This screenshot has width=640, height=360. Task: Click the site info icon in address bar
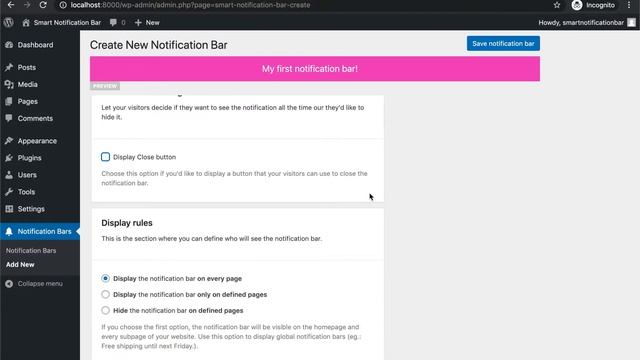pyautogui.click(x=63, y=5)
